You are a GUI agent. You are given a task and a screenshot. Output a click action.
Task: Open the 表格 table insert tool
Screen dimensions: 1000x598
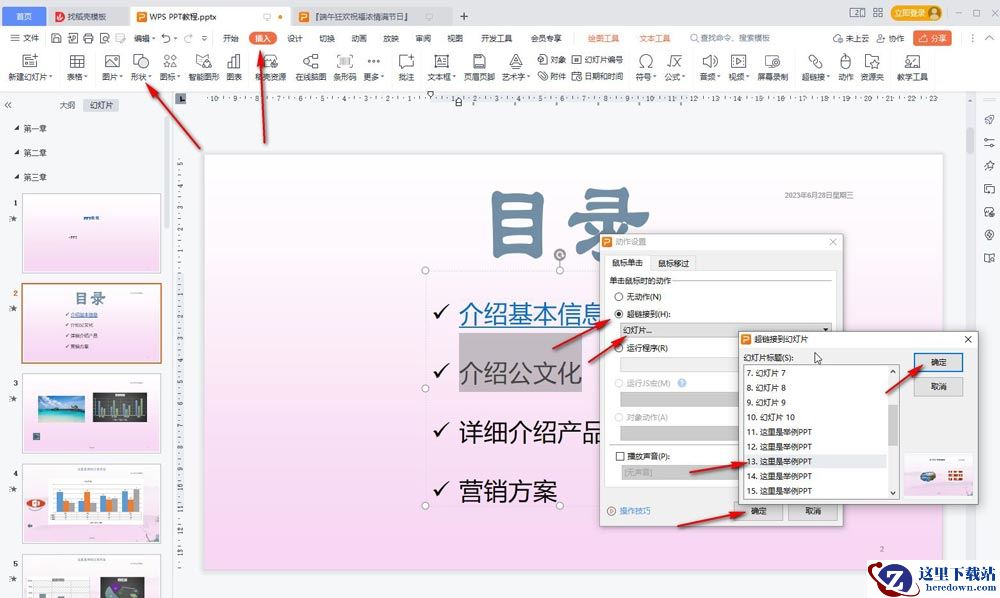77,67
